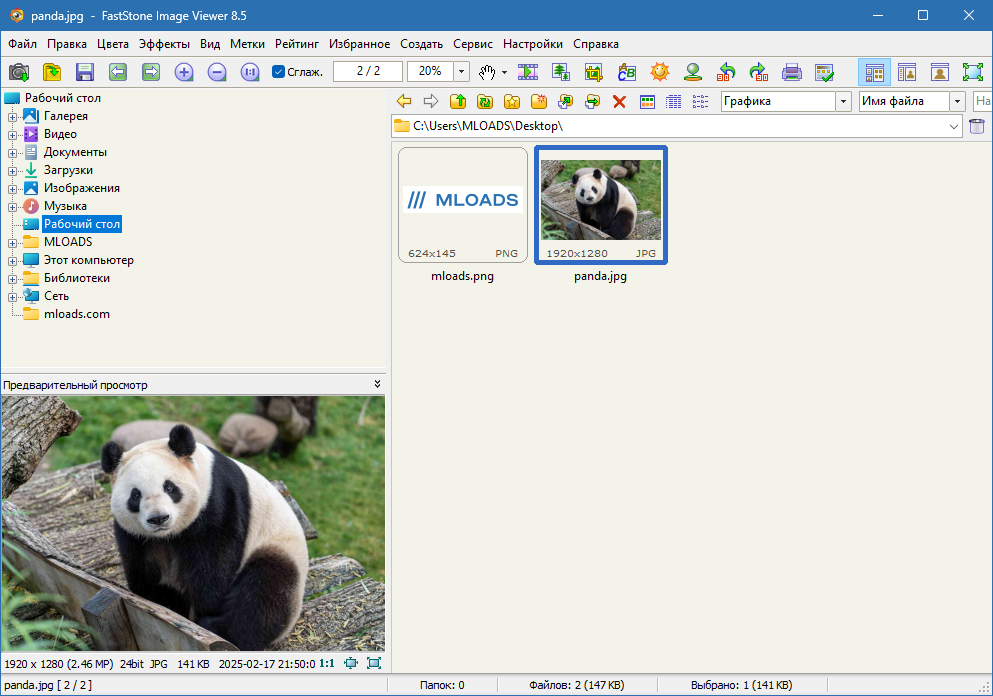Screen dimensions: 993x696
Task: Select the mloads.com folder in tree
Action: click(x=77, y=314)
